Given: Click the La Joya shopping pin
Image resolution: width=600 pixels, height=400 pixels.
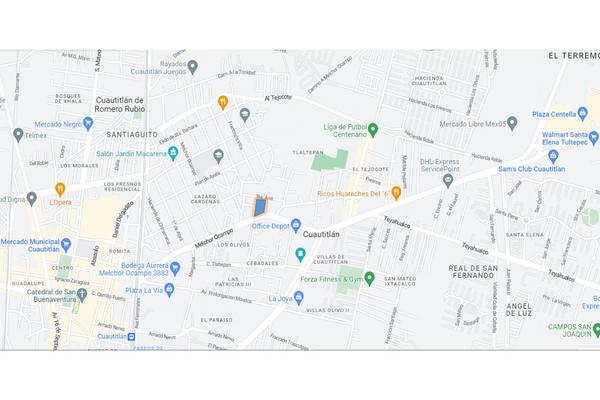Looking at the screenshot, I should coord(299,297).
